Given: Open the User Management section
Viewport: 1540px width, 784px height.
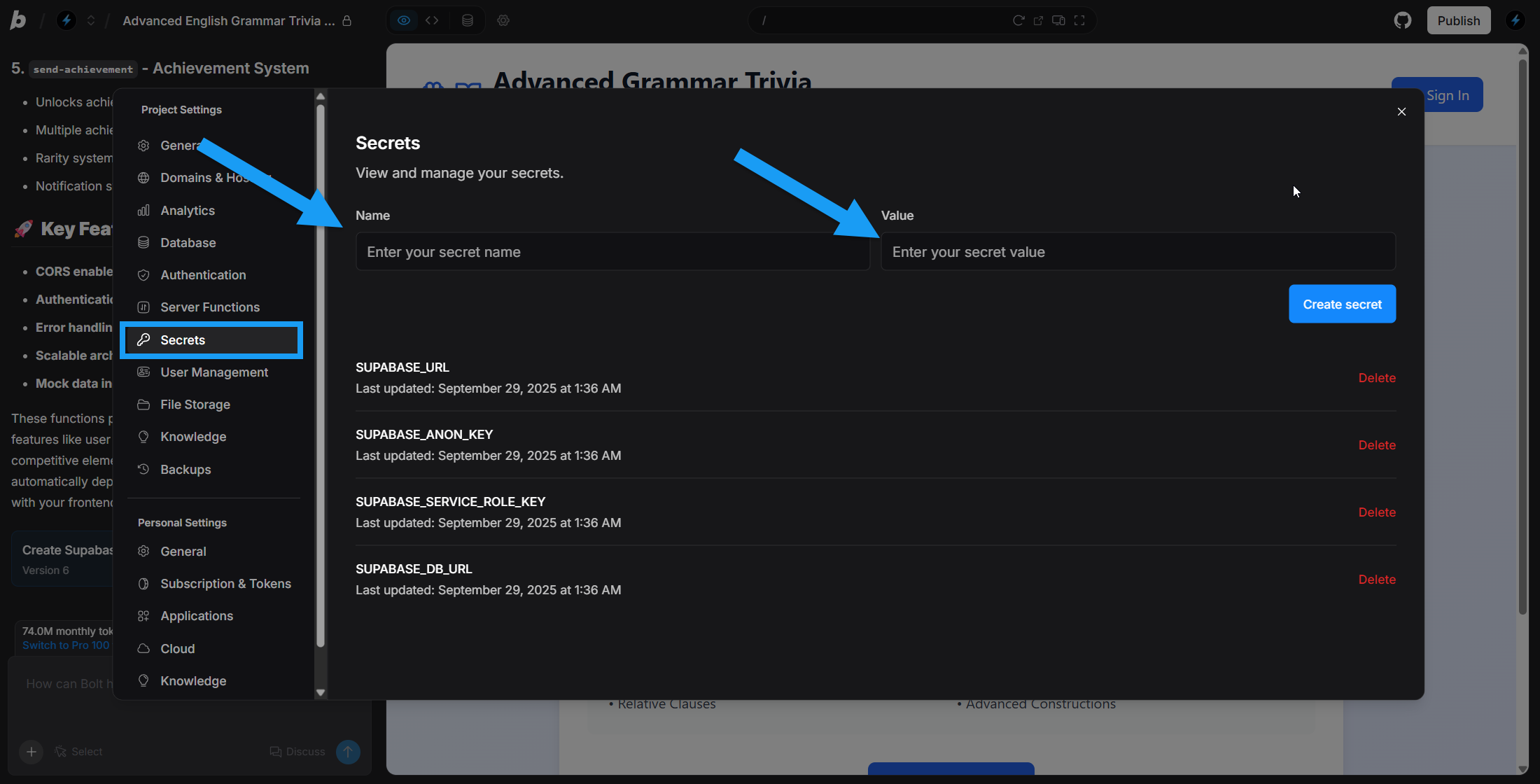Looking at the screenshot, I should click(x=213, y=372).
